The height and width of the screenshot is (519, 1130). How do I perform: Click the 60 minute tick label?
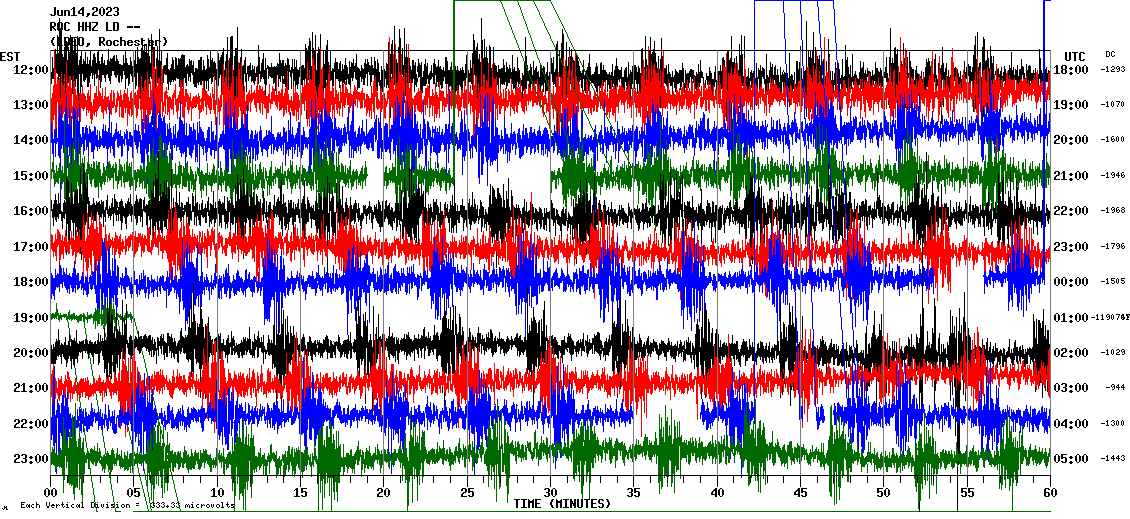pos(1049,493)
